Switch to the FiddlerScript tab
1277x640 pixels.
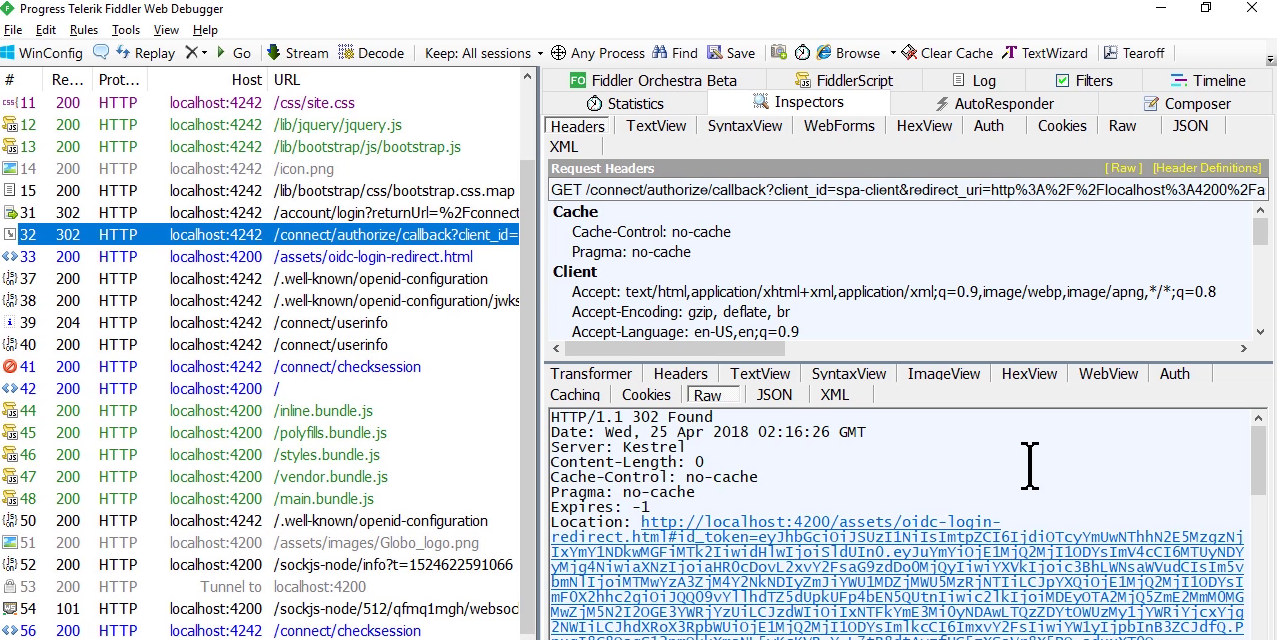coord(844,80)
